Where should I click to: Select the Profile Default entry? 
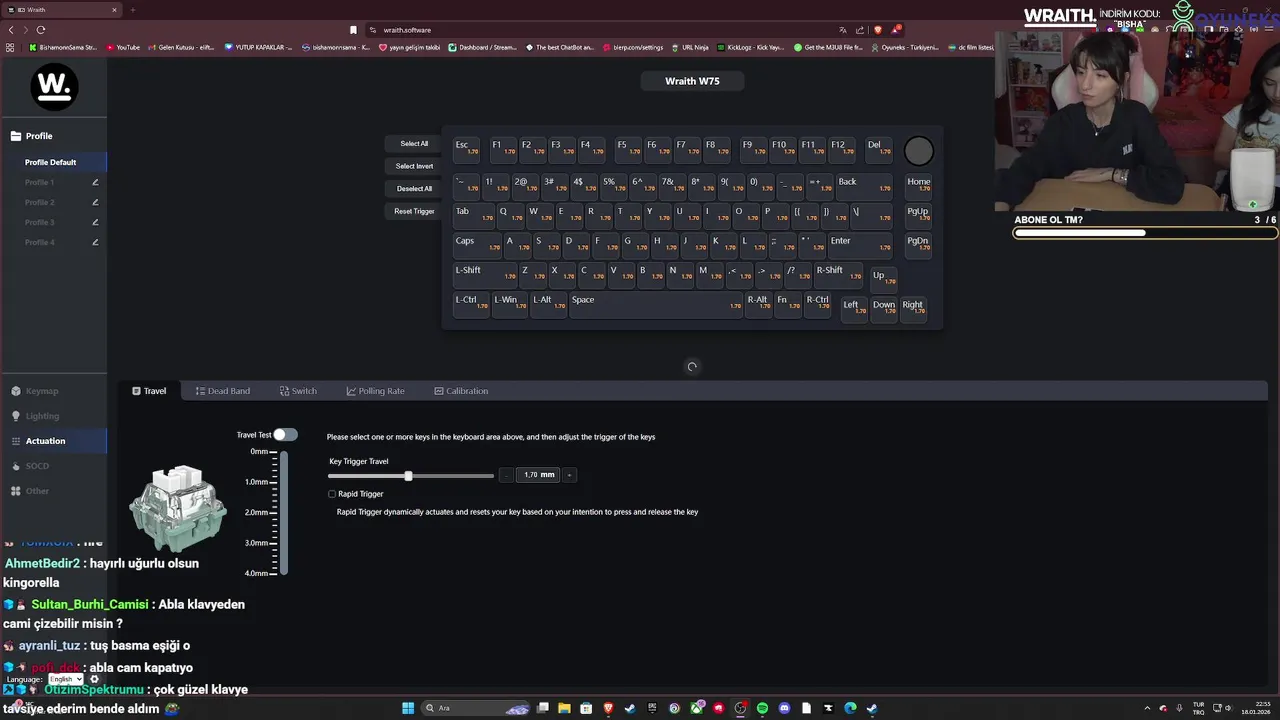[53, 162]
